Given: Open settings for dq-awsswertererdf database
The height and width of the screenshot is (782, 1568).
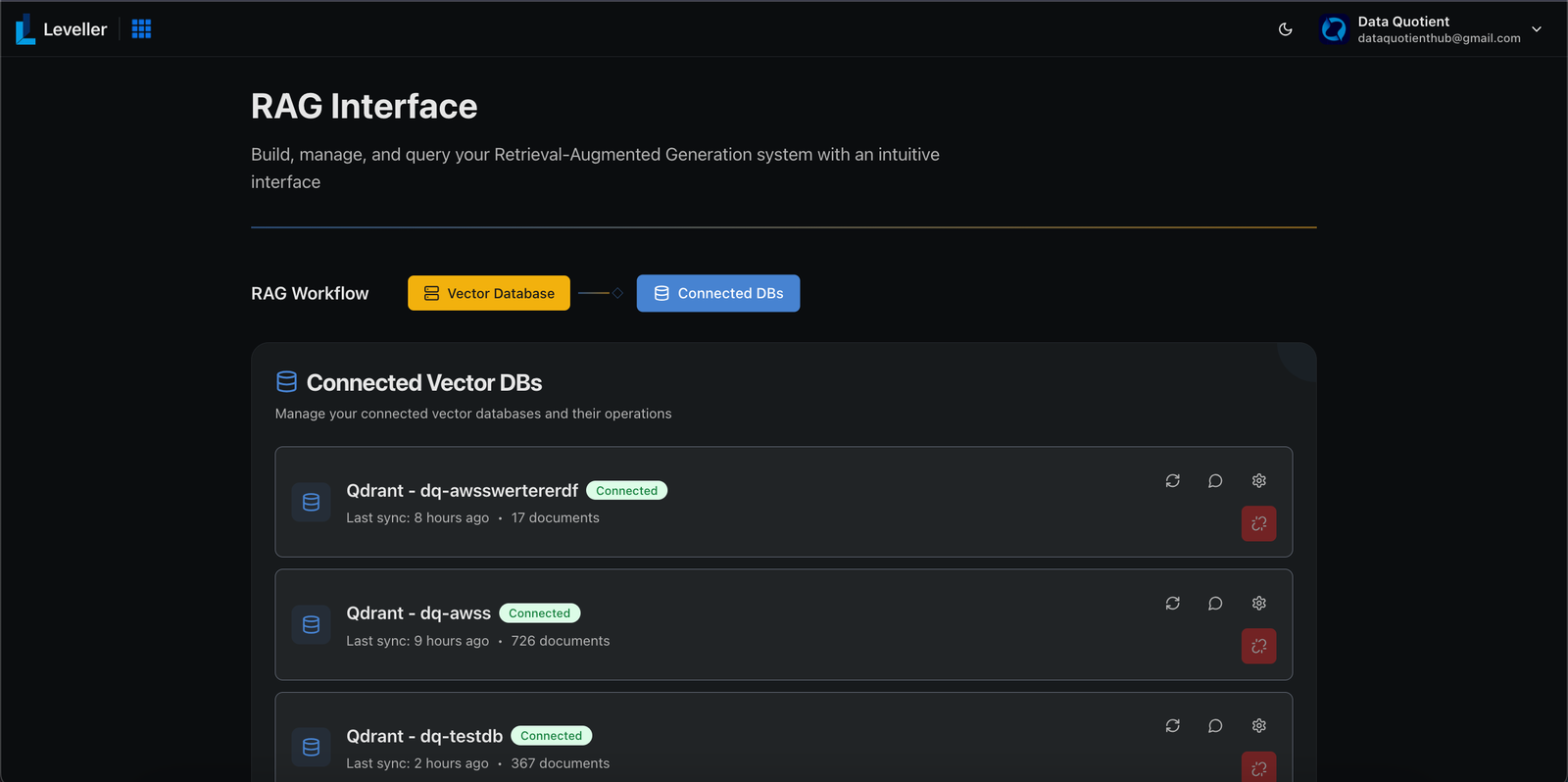Looking at the screenshot, I should pyautogui.click(x=1259, y=481).
